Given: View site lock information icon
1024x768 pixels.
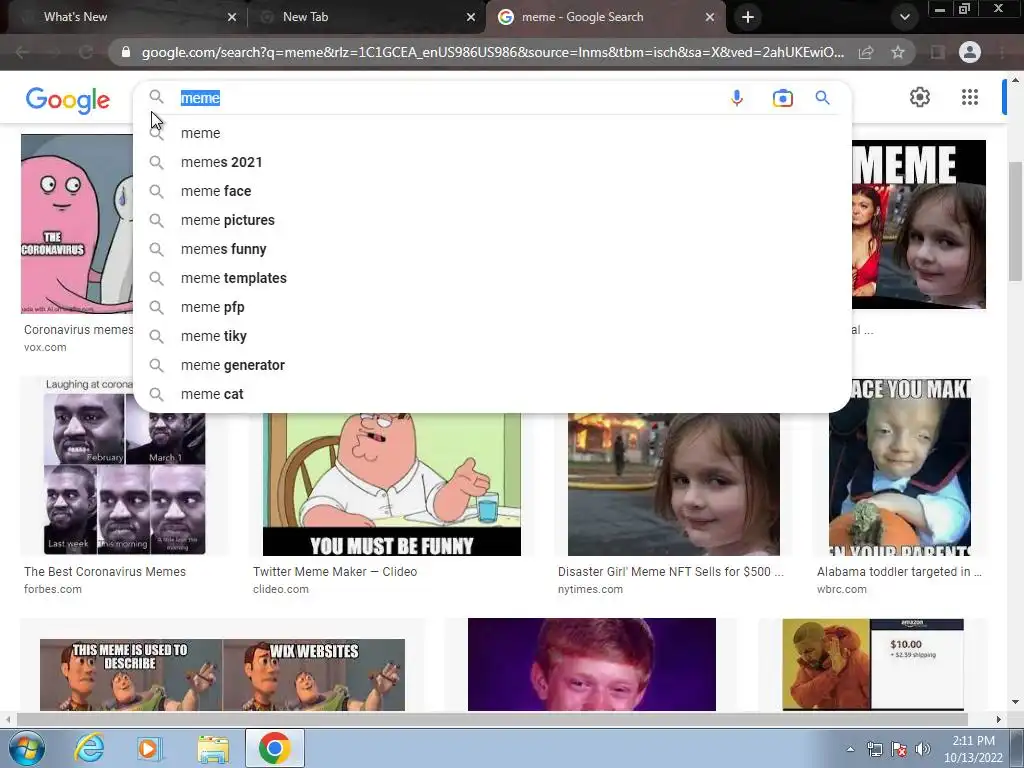Looking at the screenshot, I should (x=126, y=52).
